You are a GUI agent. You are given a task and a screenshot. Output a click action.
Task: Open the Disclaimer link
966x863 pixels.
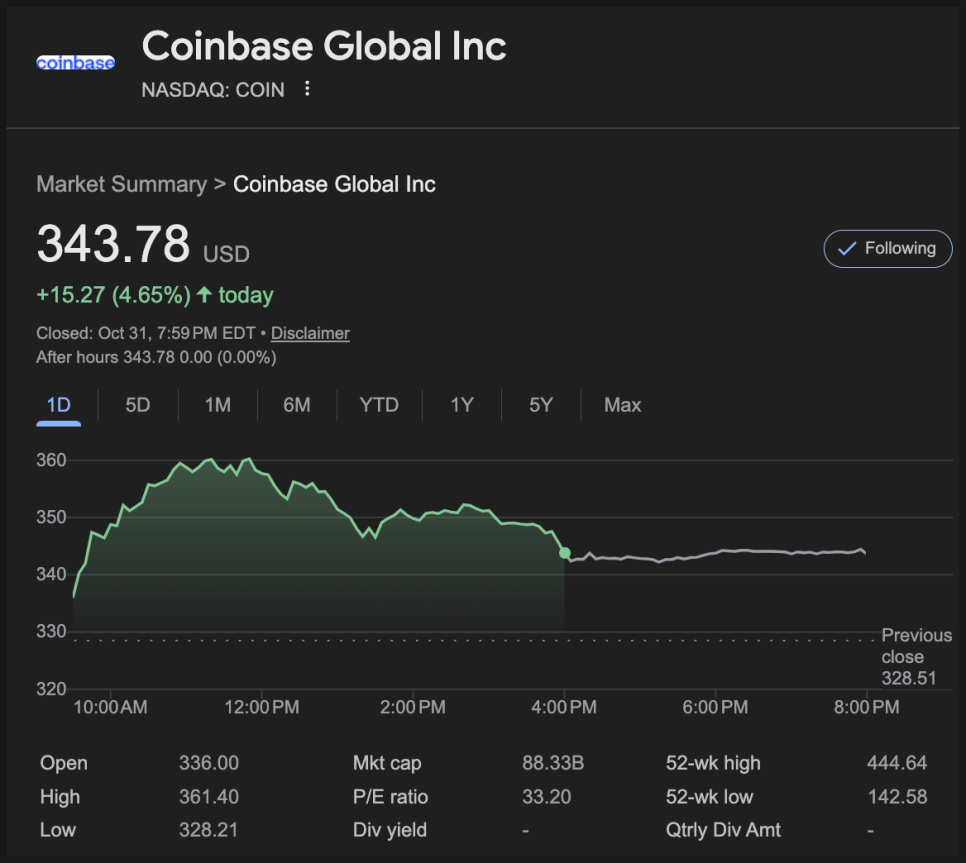[310, 333]
